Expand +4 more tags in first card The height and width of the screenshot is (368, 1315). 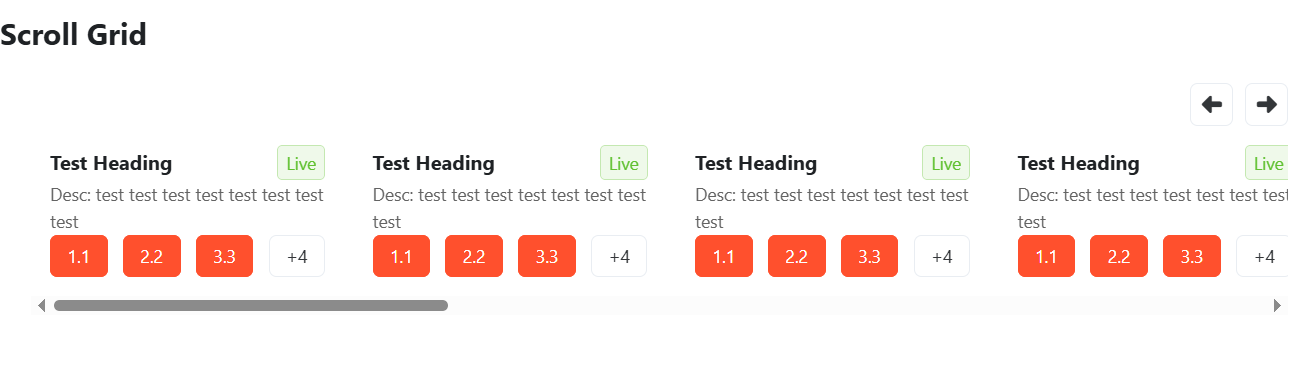[297, 256]
